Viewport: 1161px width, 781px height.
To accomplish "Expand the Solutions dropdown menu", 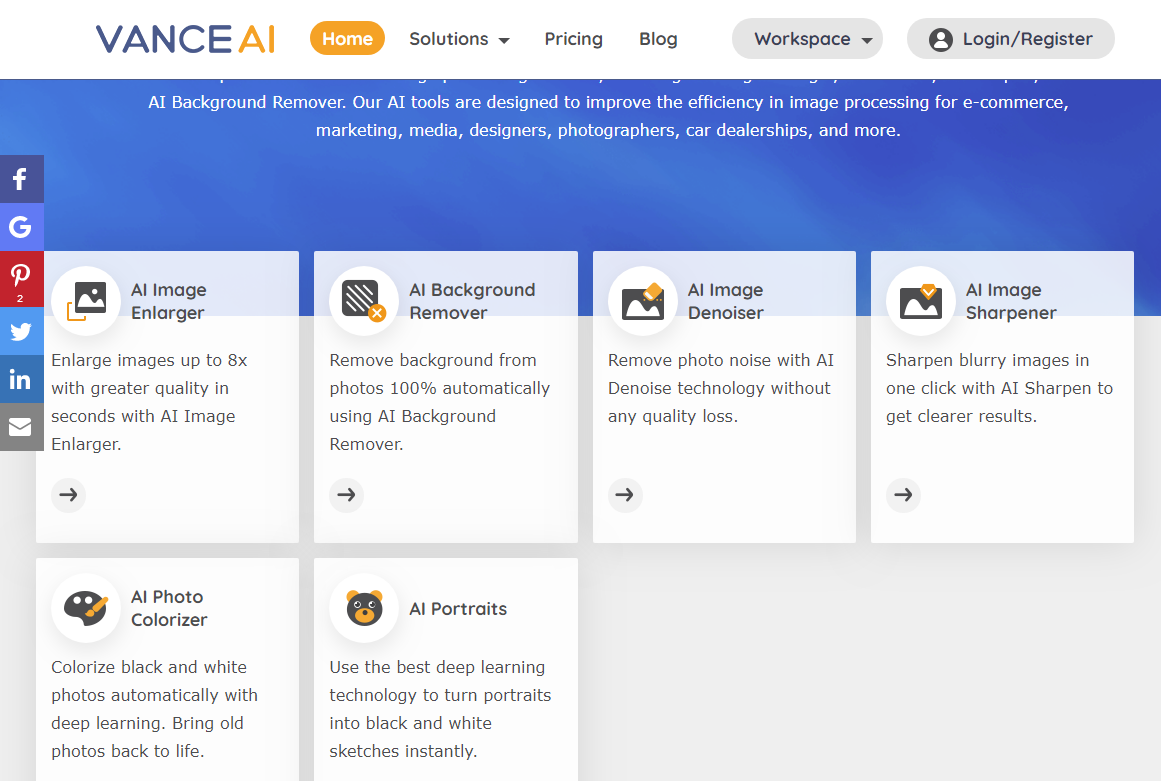I will [459, 38].
